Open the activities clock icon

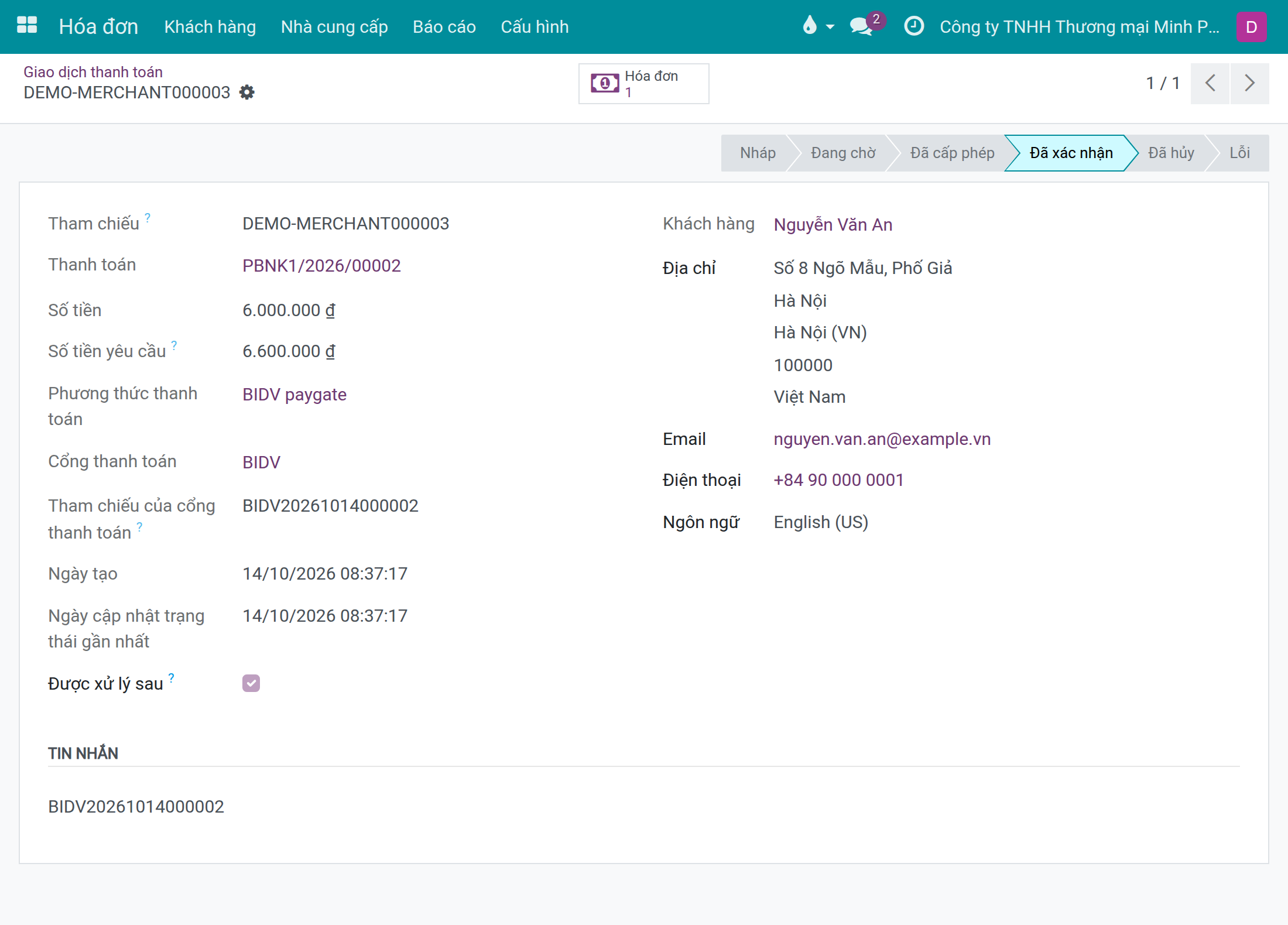[x=914, y=26]
